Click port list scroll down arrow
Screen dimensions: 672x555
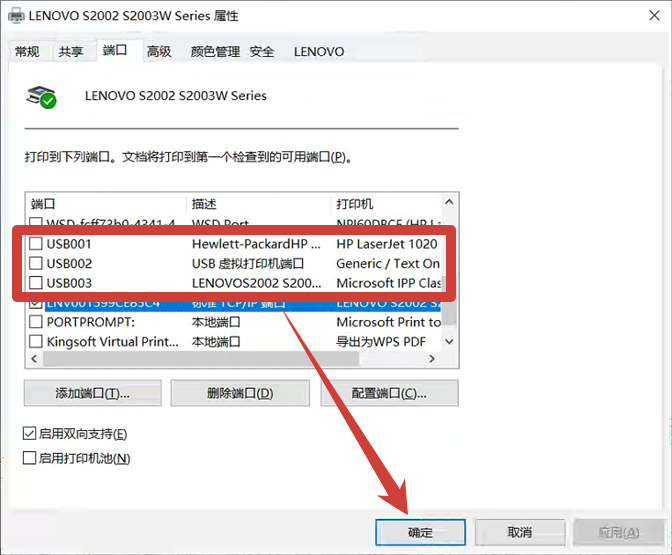tap(449, 342)
